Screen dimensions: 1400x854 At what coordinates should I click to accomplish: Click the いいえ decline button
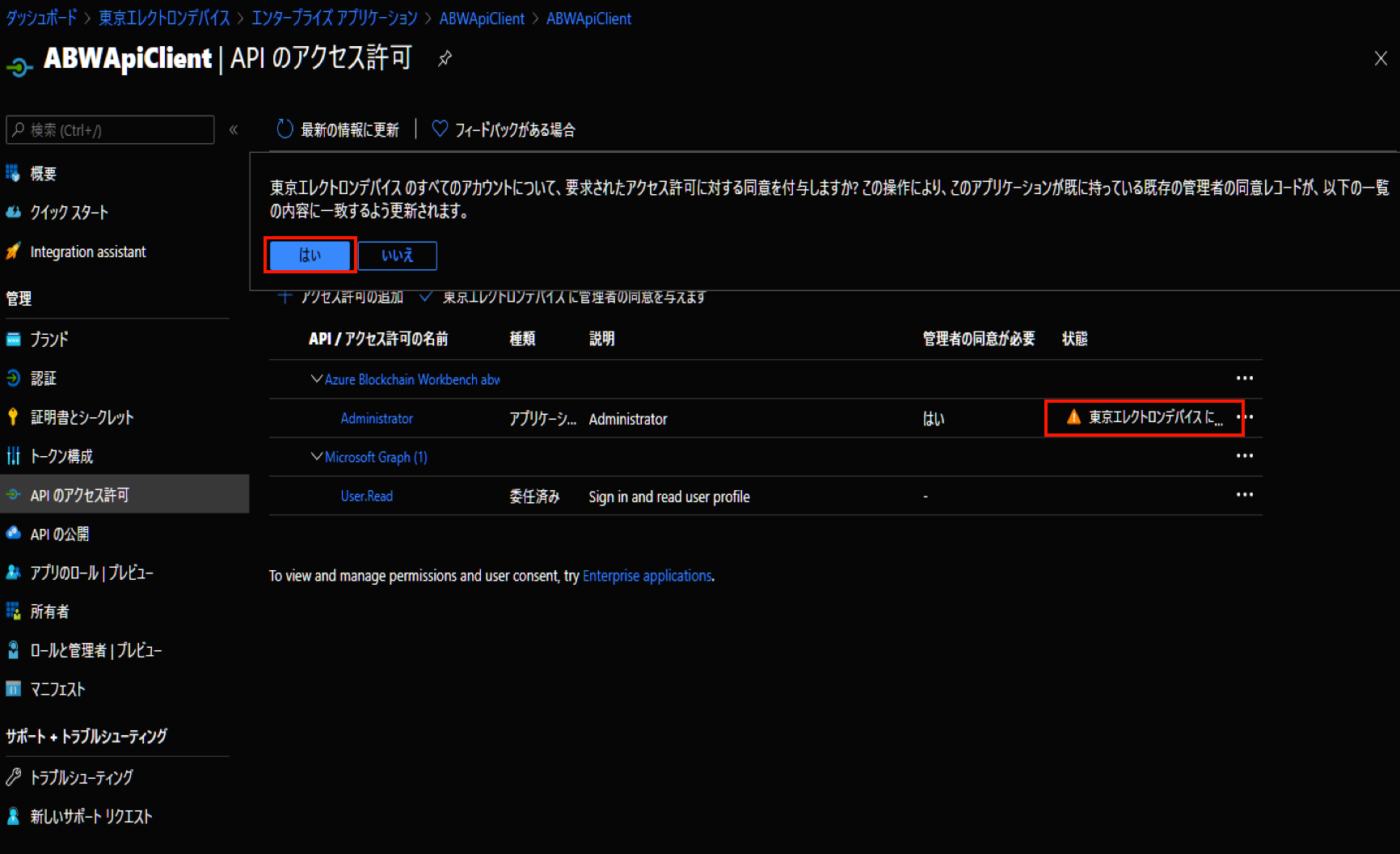pos(398,256)
